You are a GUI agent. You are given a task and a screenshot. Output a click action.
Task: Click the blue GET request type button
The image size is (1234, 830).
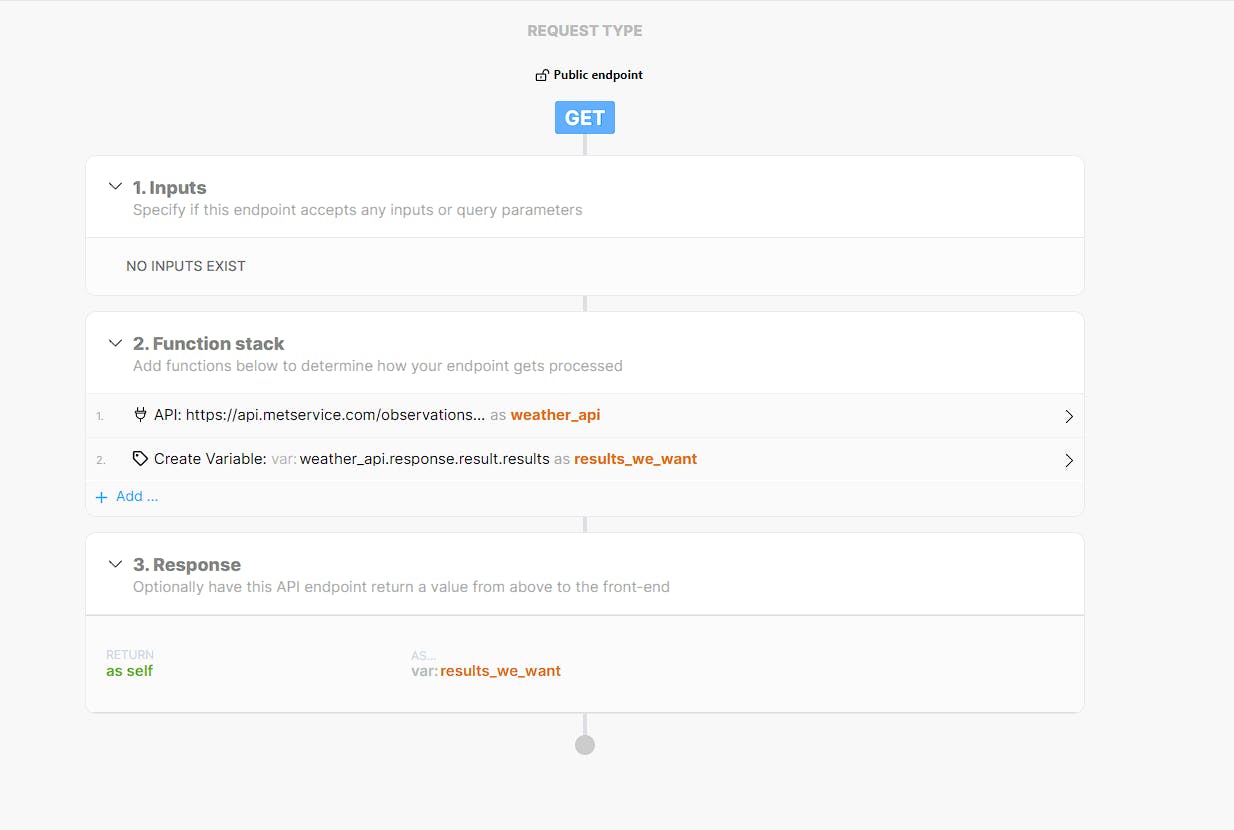coord(585,118)
